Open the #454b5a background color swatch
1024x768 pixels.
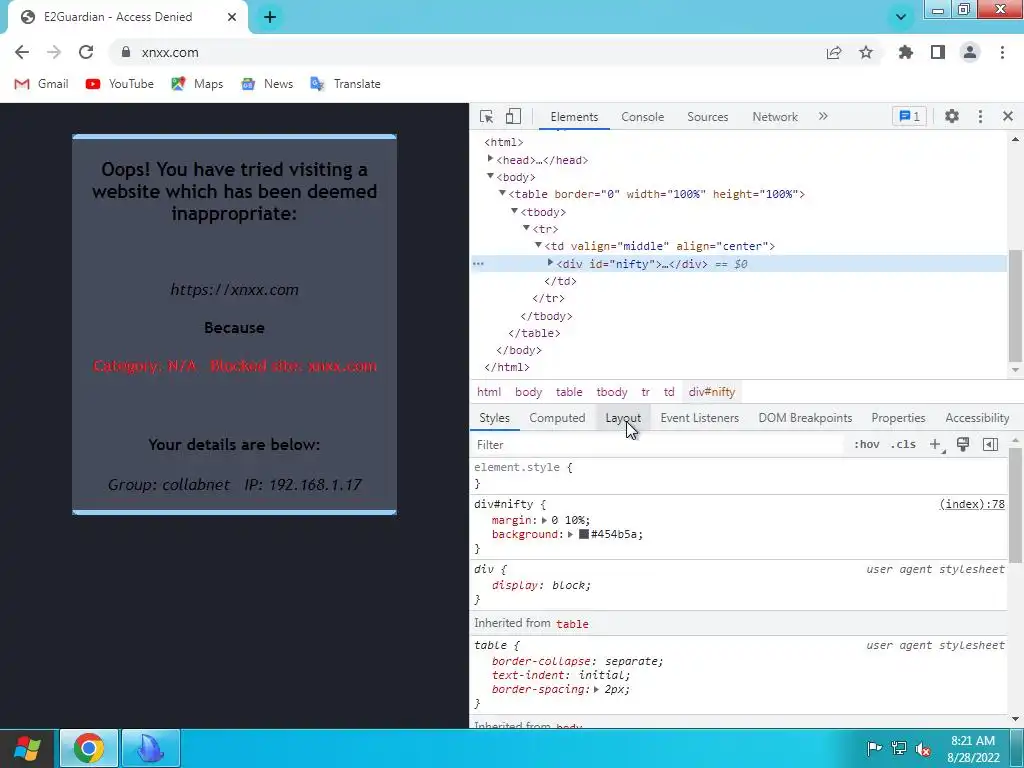(x=584, y=534)
